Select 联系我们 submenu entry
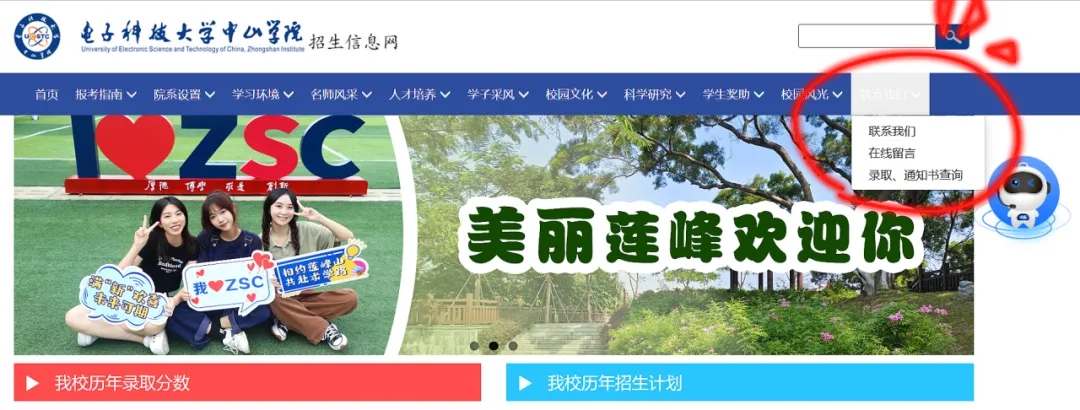Viewport: 1080px width, 410px height. (x=892, y=132)
